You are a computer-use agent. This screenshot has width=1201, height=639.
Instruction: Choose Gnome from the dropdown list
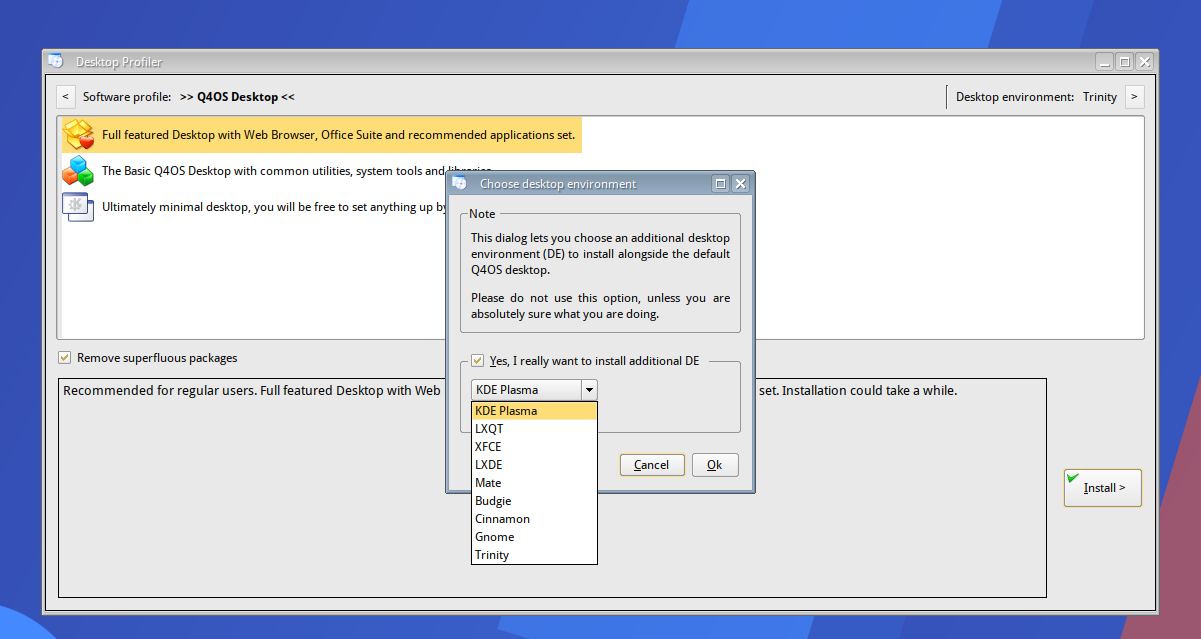pos(534,537)
